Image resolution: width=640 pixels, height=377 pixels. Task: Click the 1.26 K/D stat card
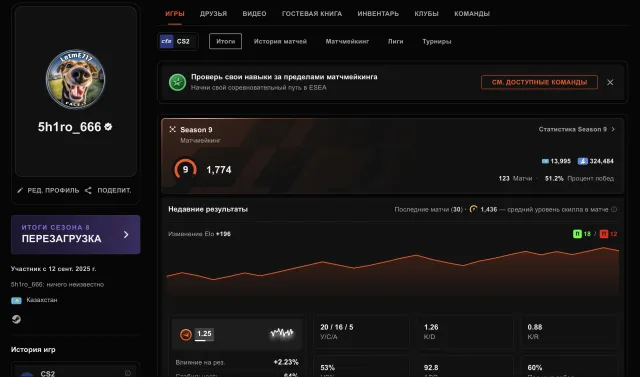click(465, 332)
